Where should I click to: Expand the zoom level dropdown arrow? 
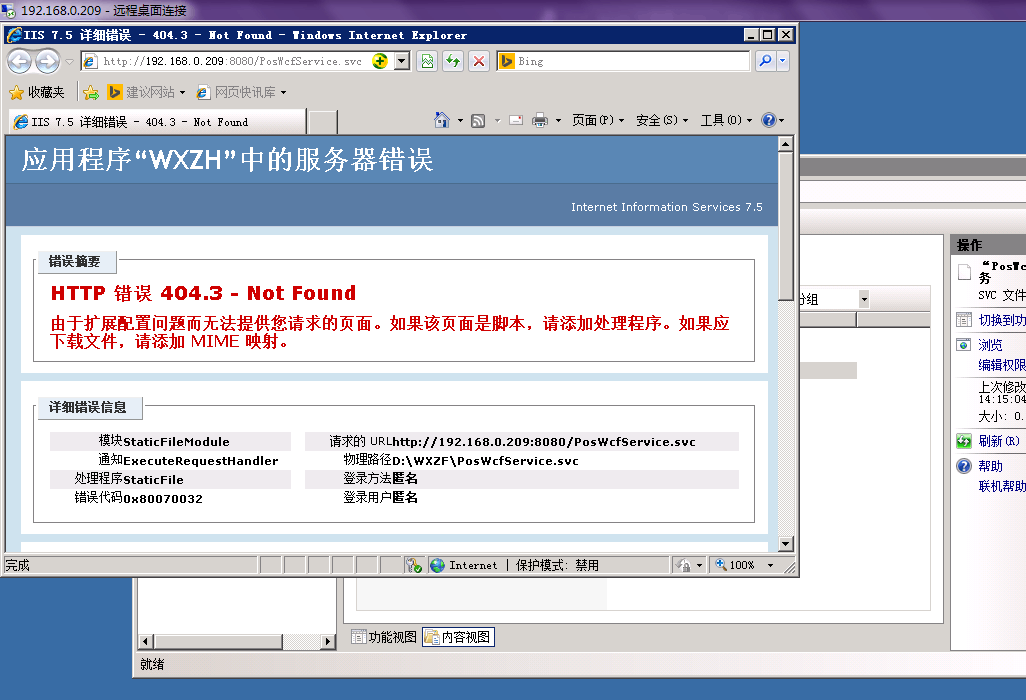[x=770, y=565]
